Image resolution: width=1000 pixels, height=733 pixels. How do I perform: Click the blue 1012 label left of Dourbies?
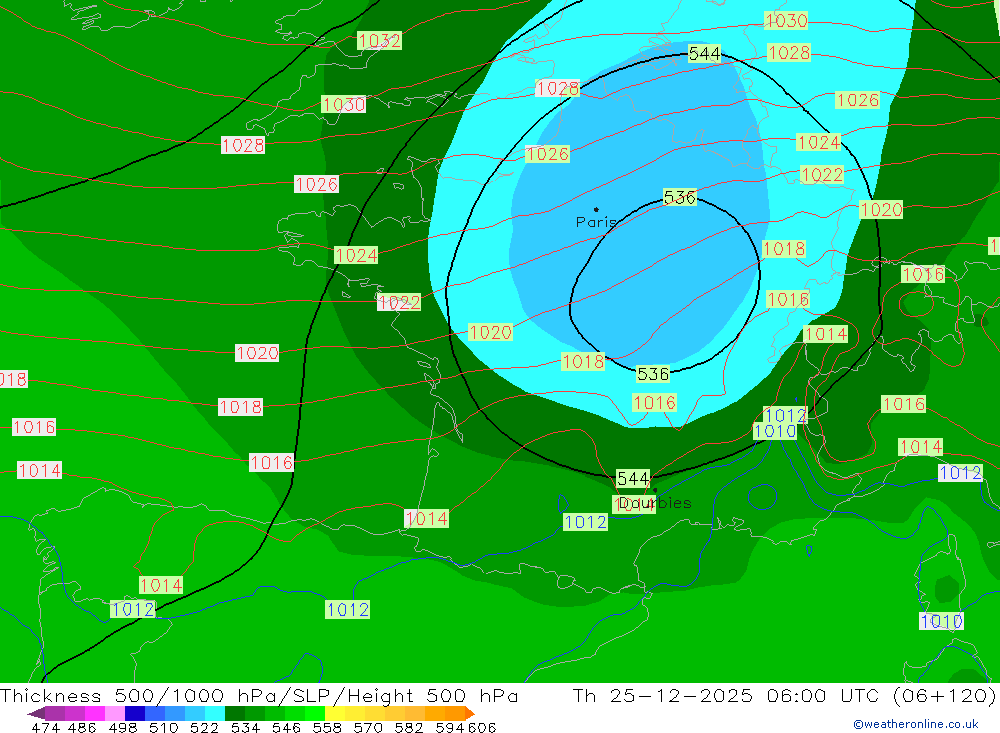tap(585, 522)
